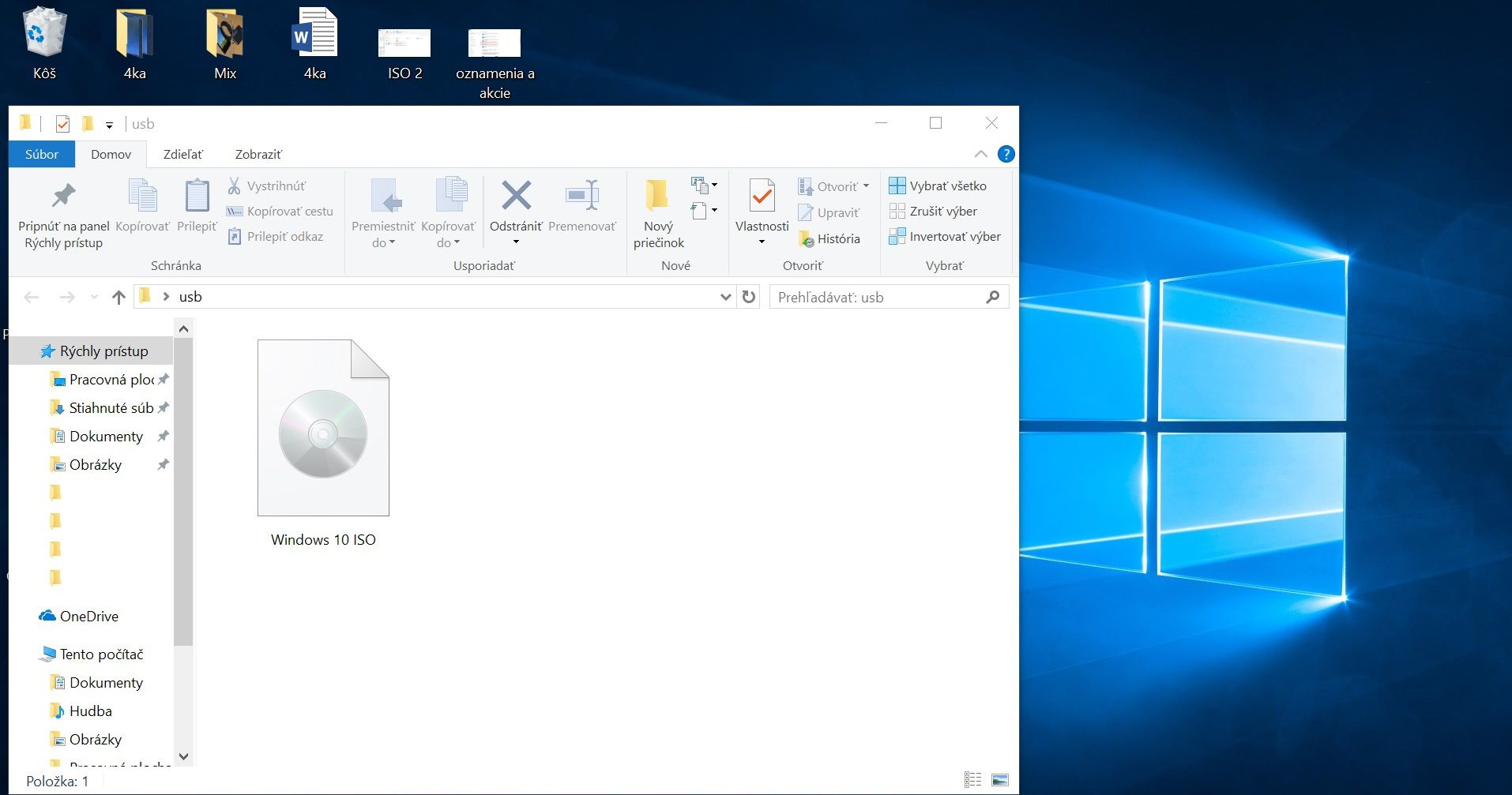Create a new folder with Nový priečinok

[659, 213]
